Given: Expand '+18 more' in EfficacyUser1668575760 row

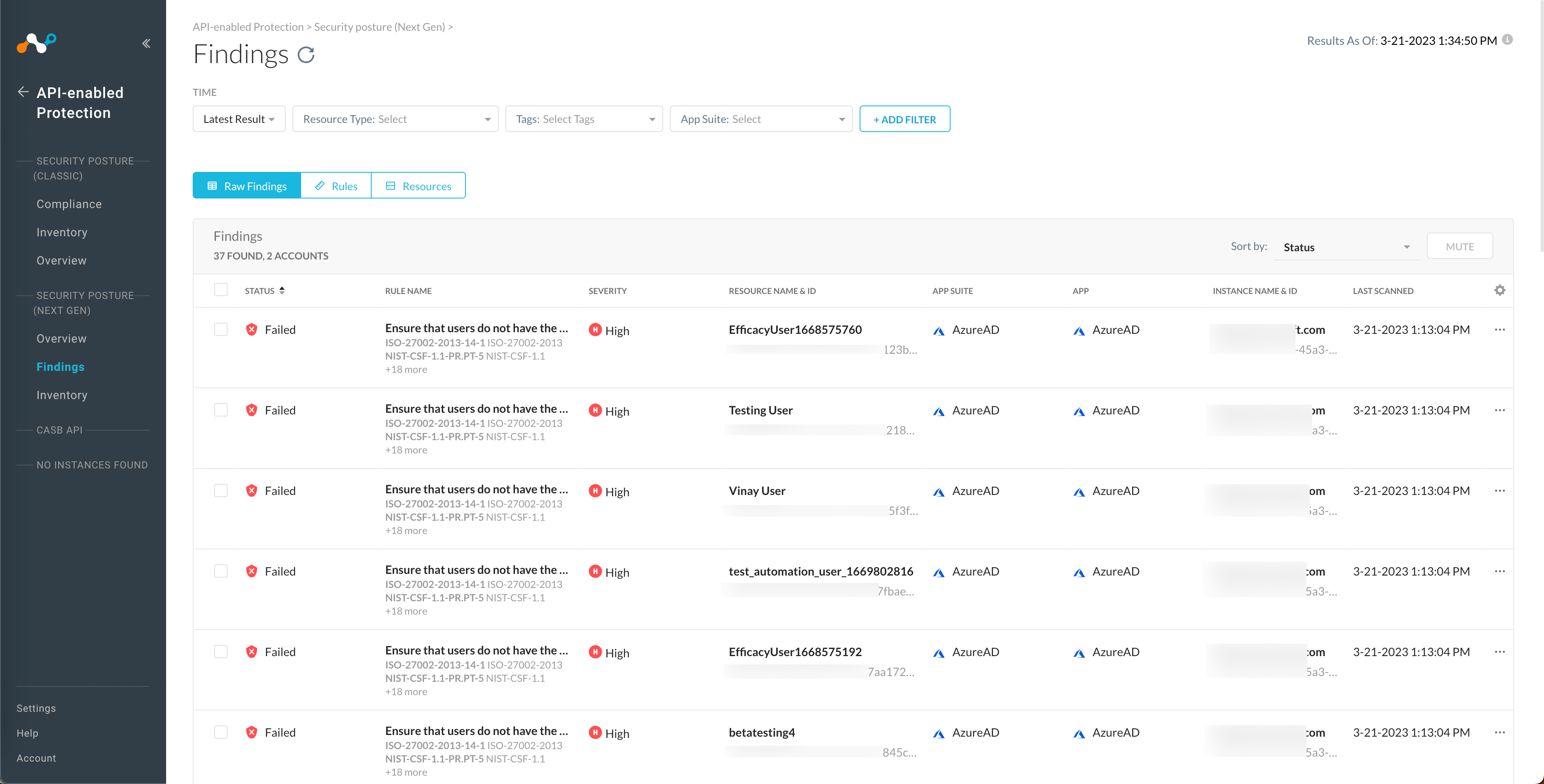Looking at the screenshot, I should (406, 369).
